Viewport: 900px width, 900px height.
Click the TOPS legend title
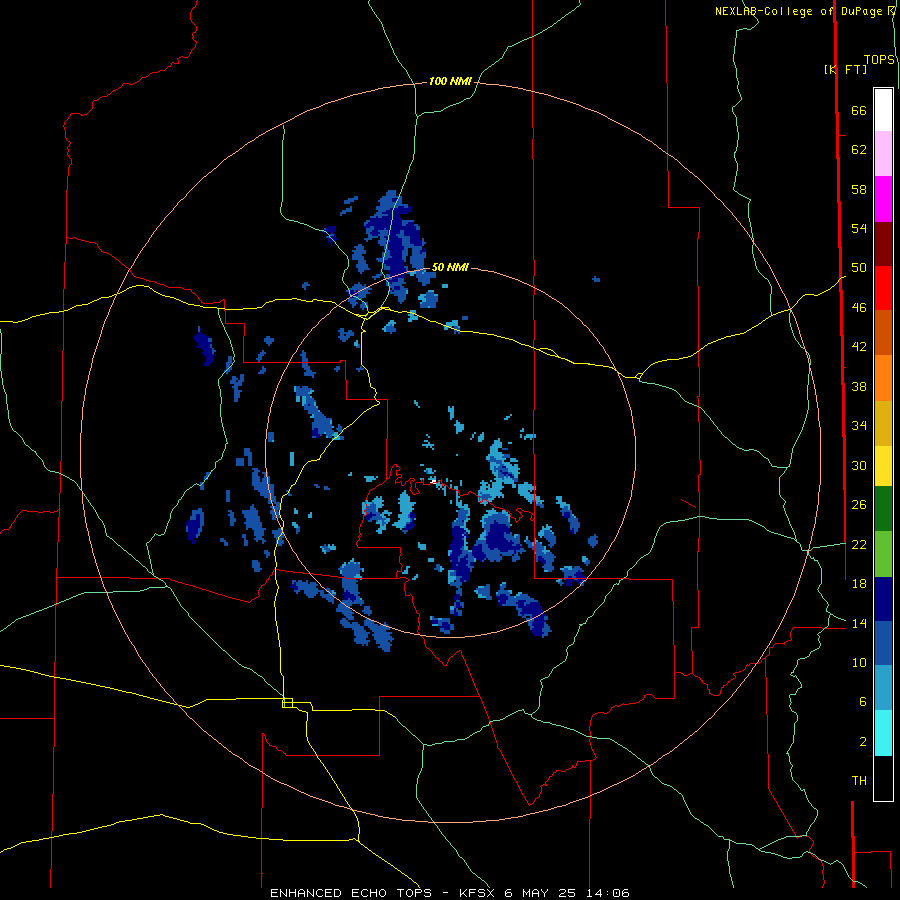[x=879, y=59]
